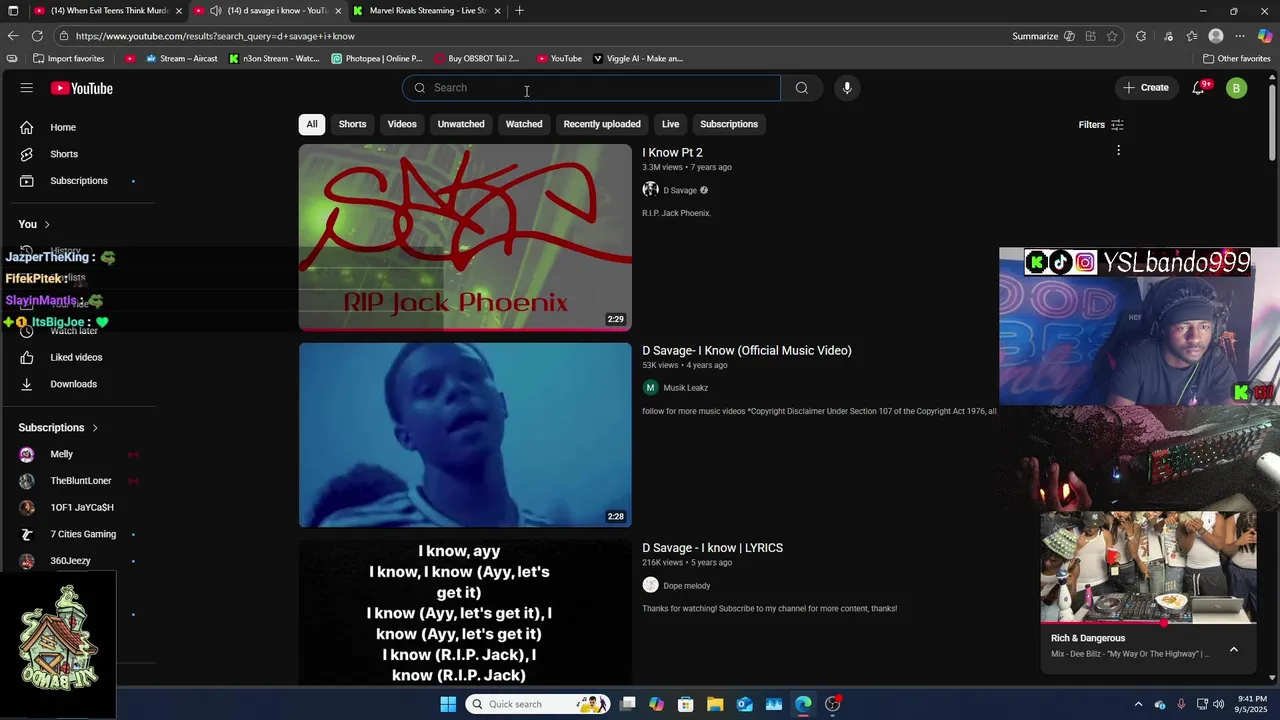Screen dimensions: 1280x720
Task: Open sidebar Subscriptions
Action: [77, 181]
